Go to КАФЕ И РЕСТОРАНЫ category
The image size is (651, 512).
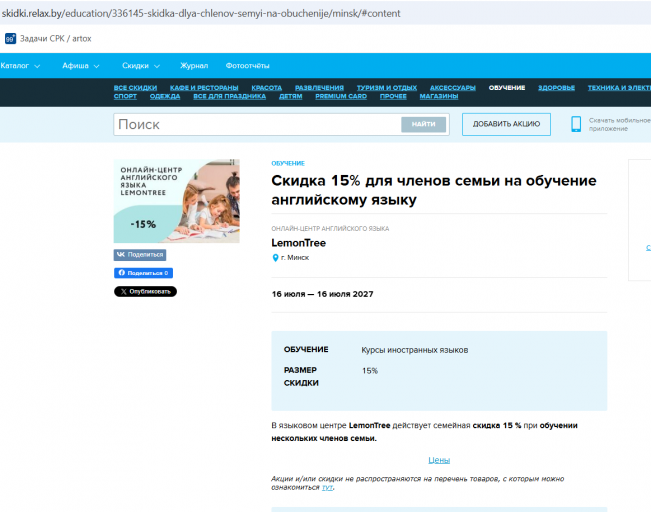point(204,88)
